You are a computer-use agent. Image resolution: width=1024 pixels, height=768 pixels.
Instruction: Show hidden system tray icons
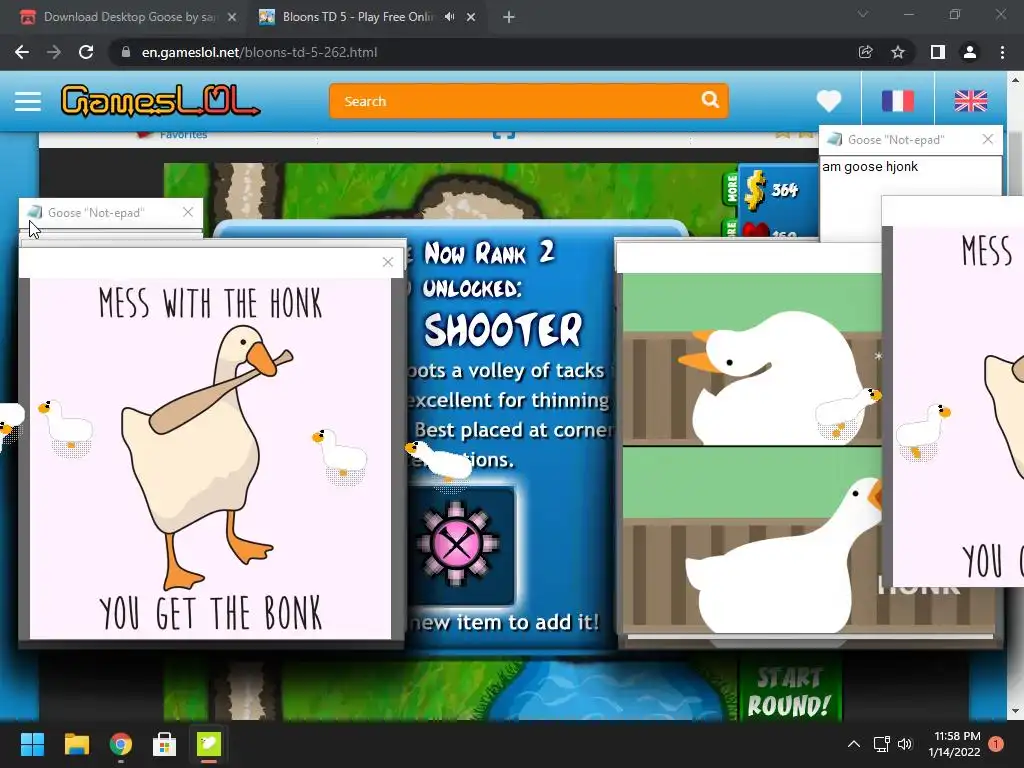[x=854, y=744]
